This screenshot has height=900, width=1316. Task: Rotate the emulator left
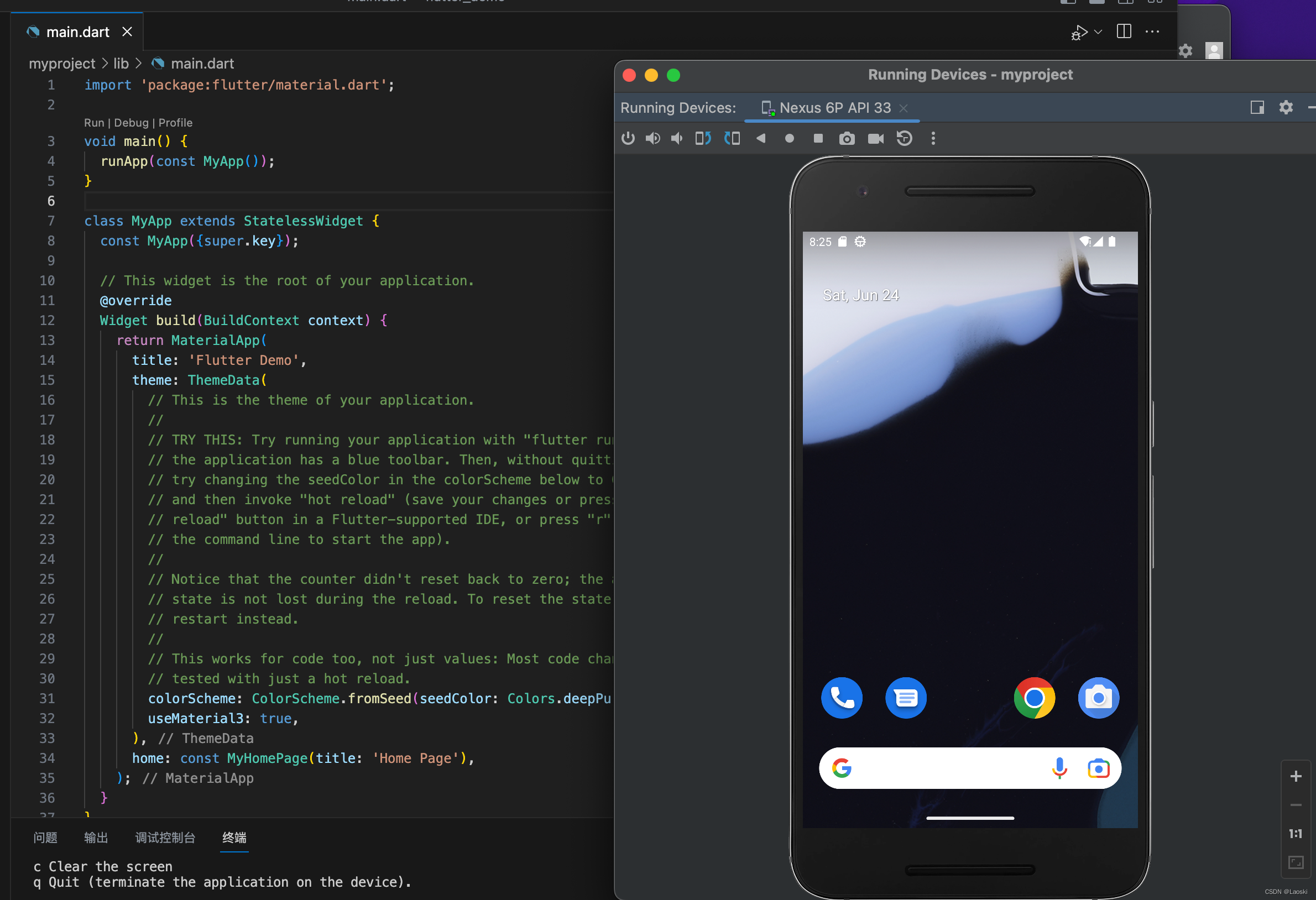tap(703, 139)
